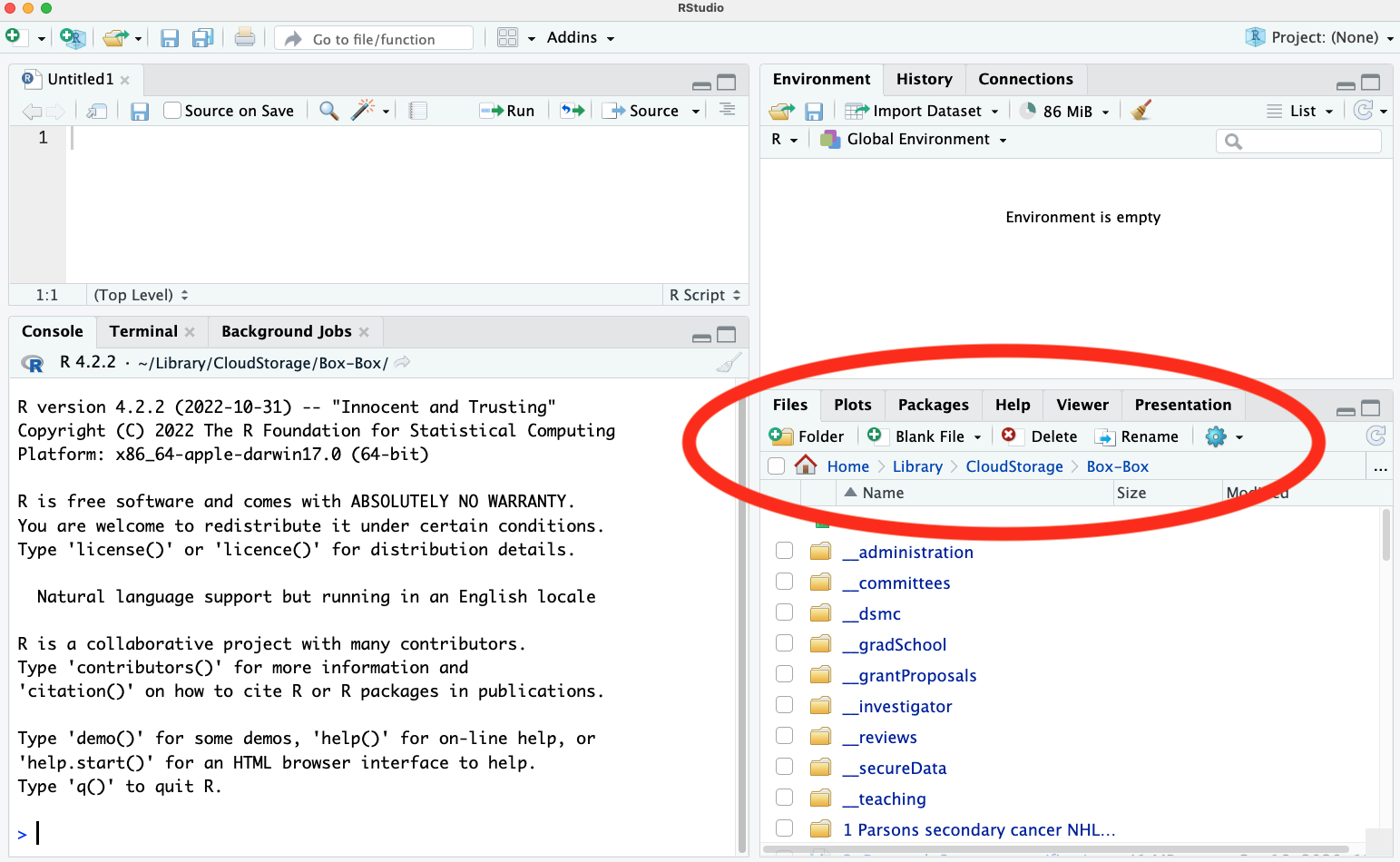Navigate to CloudStorage breadcrumb link

(1014, 466)
